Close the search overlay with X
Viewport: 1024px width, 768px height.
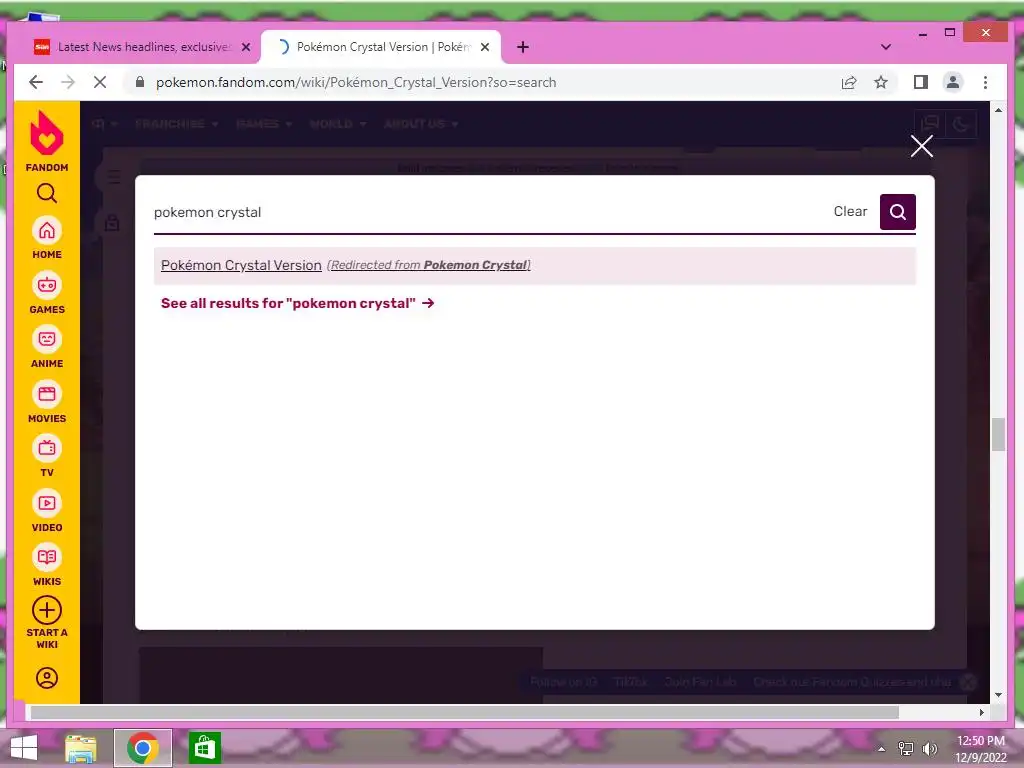click(921, 146)
